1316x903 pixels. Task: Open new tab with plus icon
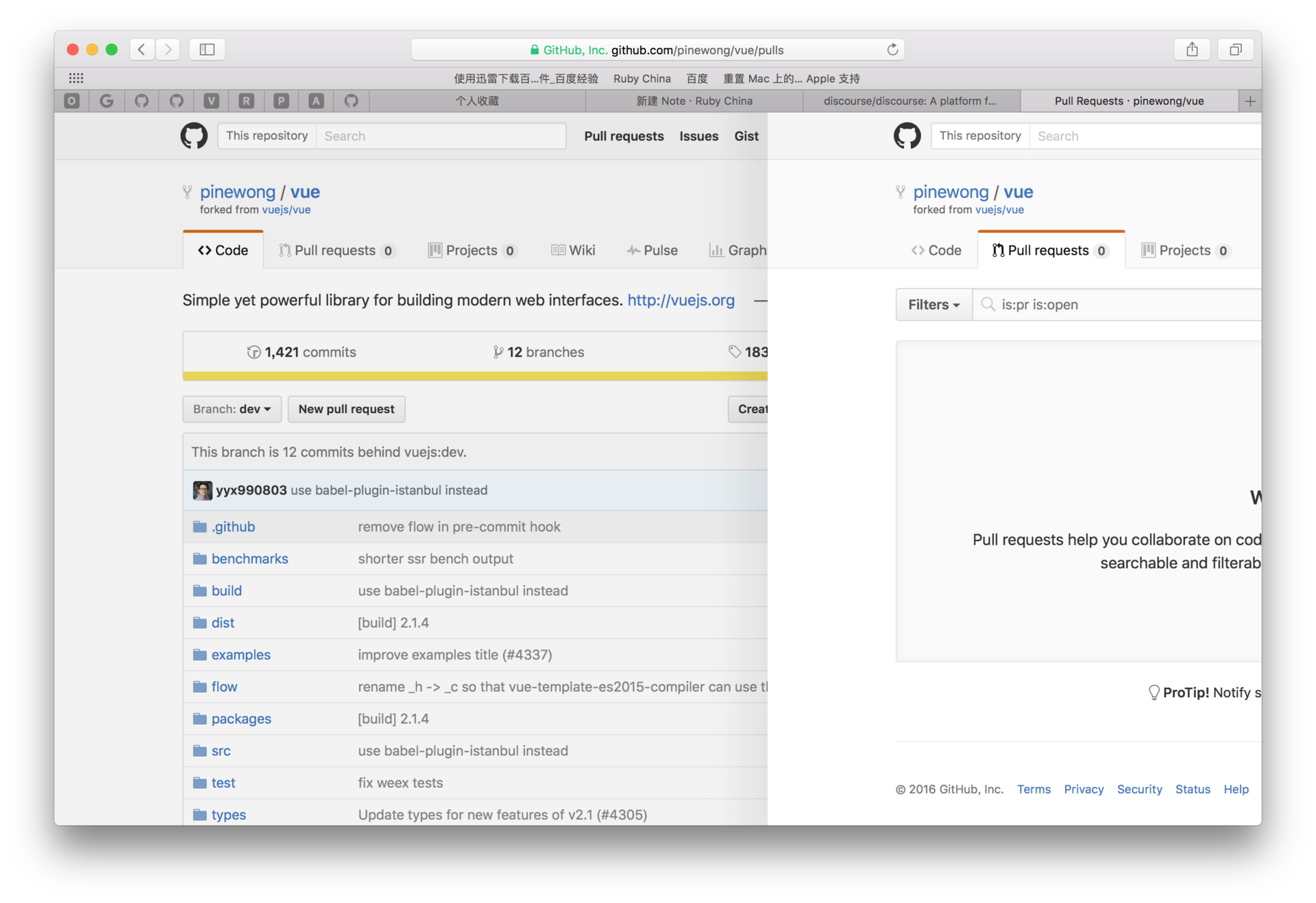(x=1250, y=101)
